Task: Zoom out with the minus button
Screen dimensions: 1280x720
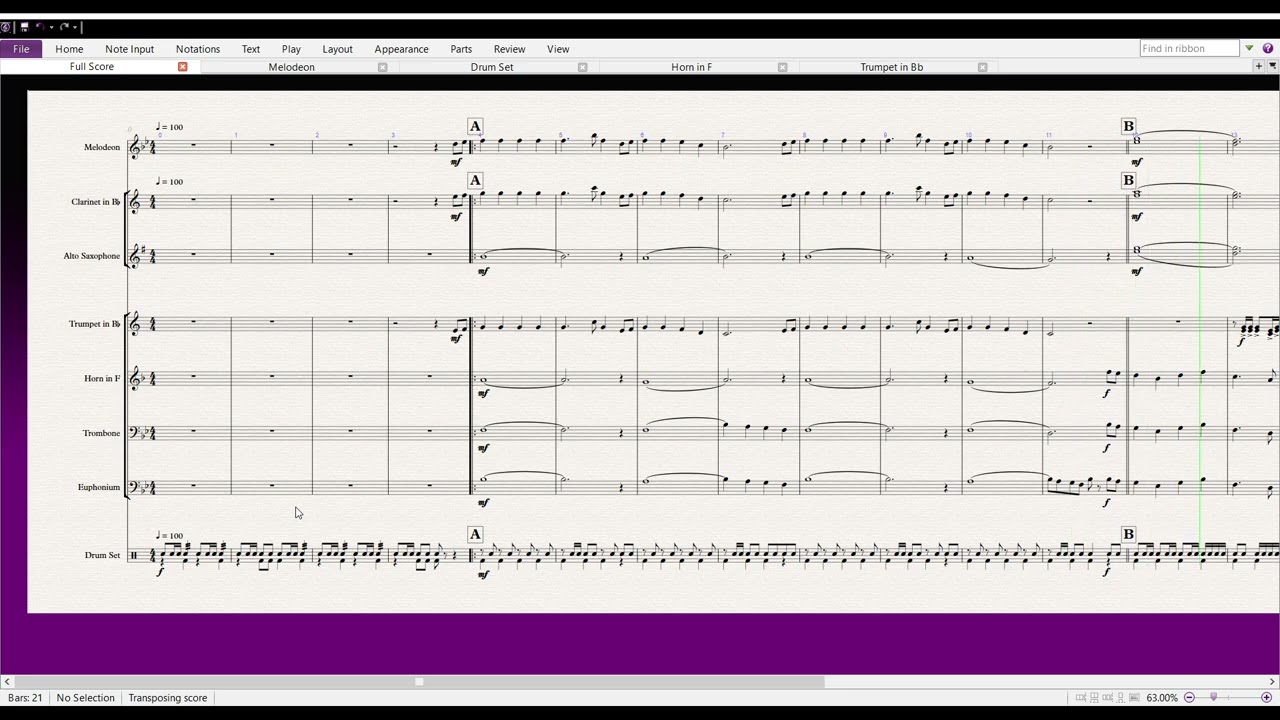Action: click(x=1189, y=697)
